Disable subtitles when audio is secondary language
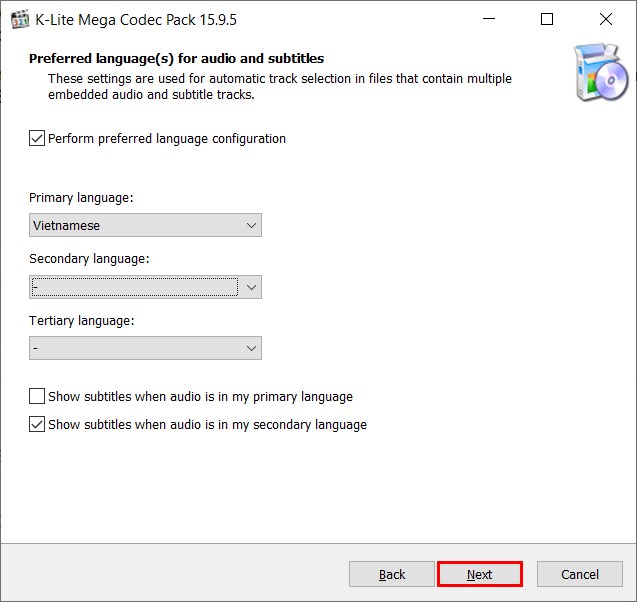The height and width of the screenshot is (602, 637). [x=37, y=424]
